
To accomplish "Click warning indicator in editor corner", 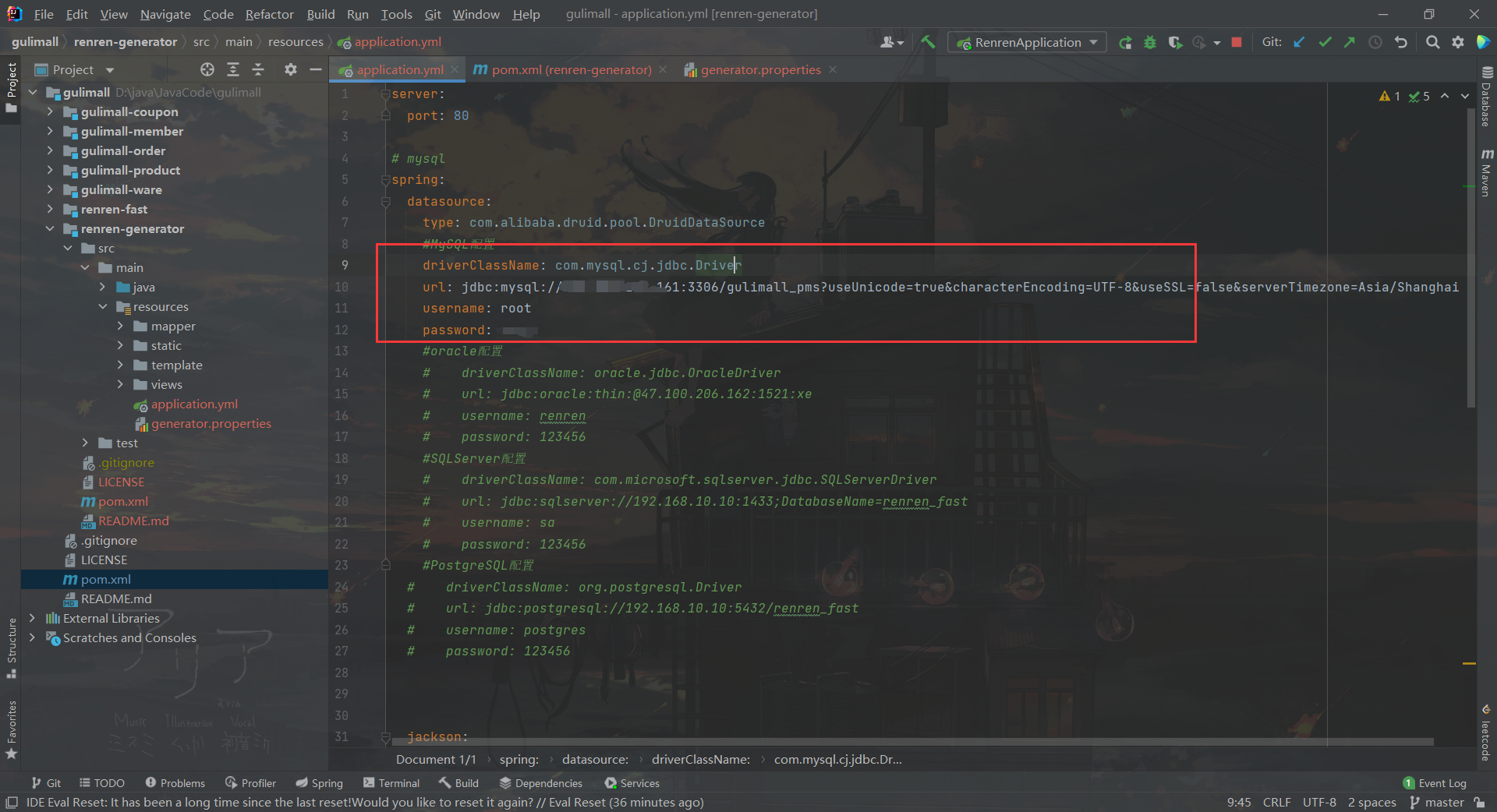I will click(x=1389, y=96).
